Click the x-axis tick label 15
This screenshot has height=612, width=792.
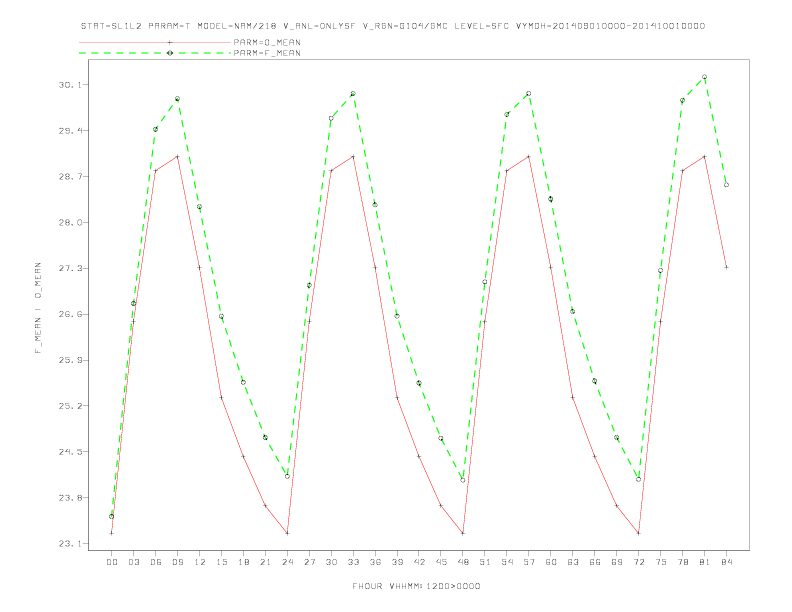tap(221, 562)
